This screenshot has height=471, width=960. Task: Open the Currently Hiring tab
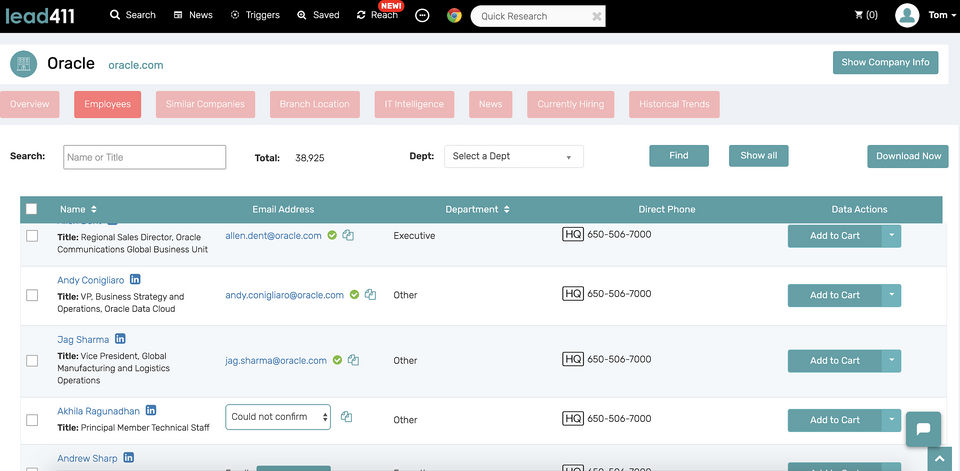571,104
